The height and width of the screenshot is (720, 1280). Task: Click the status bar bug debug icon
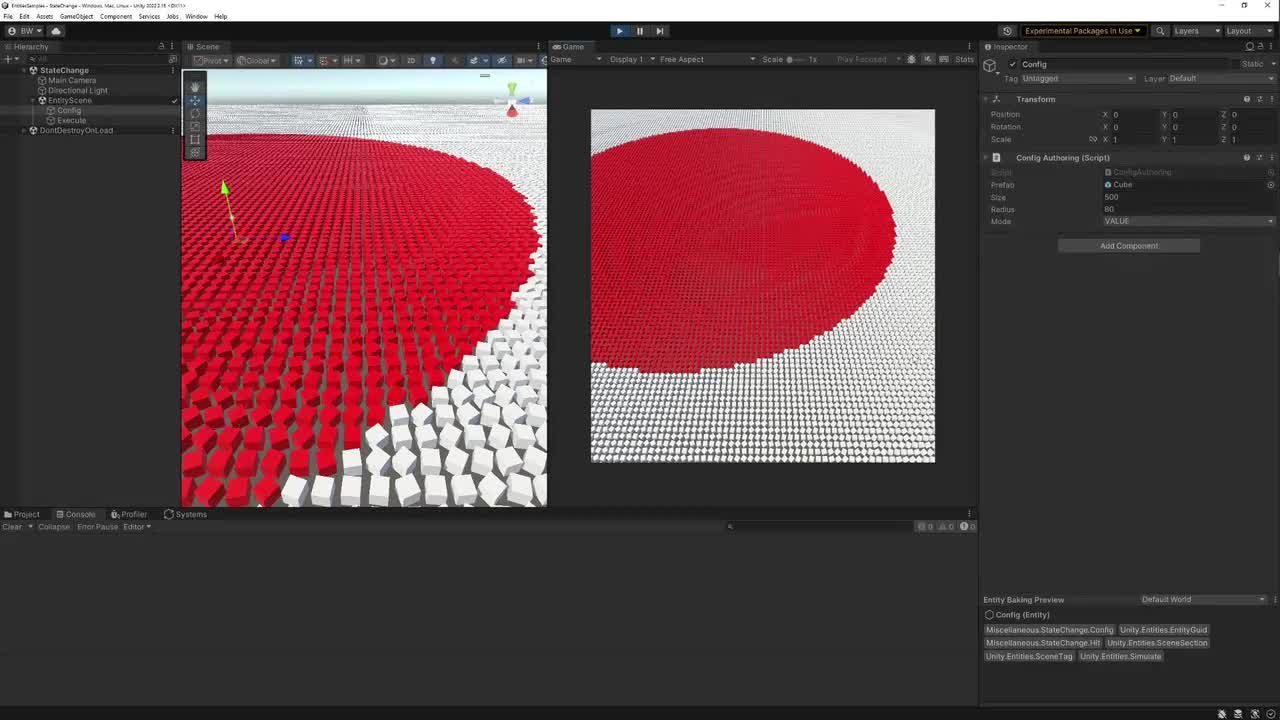(1222, 714)
